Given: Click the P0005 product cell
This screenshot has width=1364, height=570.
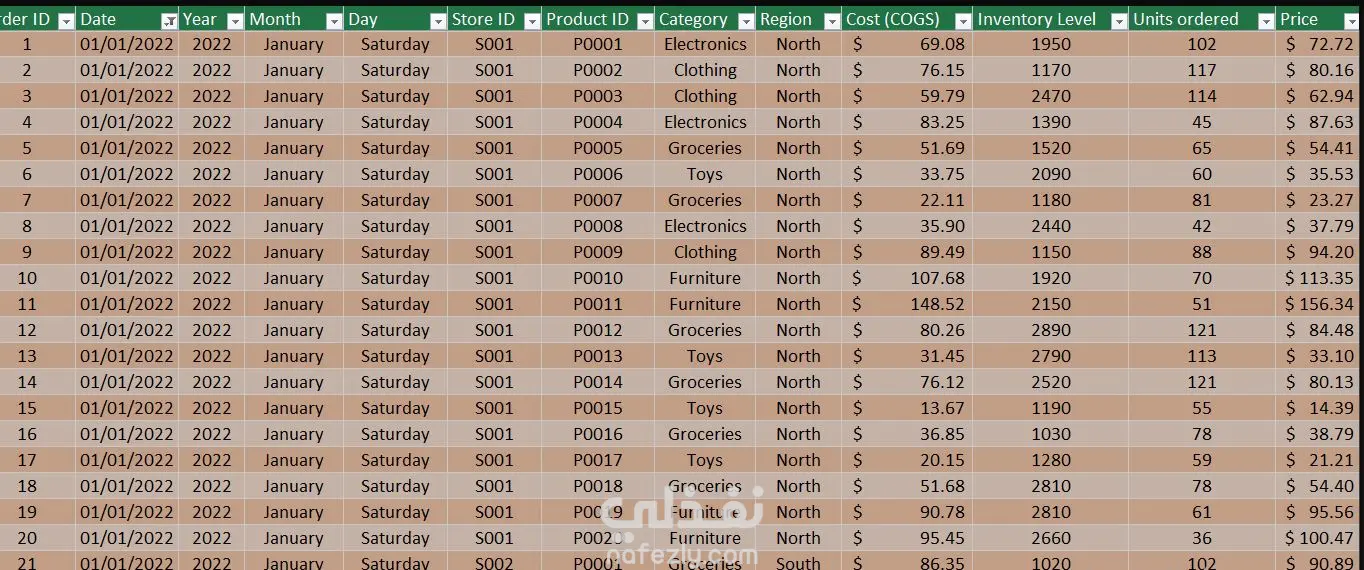Looking at the screenshot, I should [x=598, y=148].
